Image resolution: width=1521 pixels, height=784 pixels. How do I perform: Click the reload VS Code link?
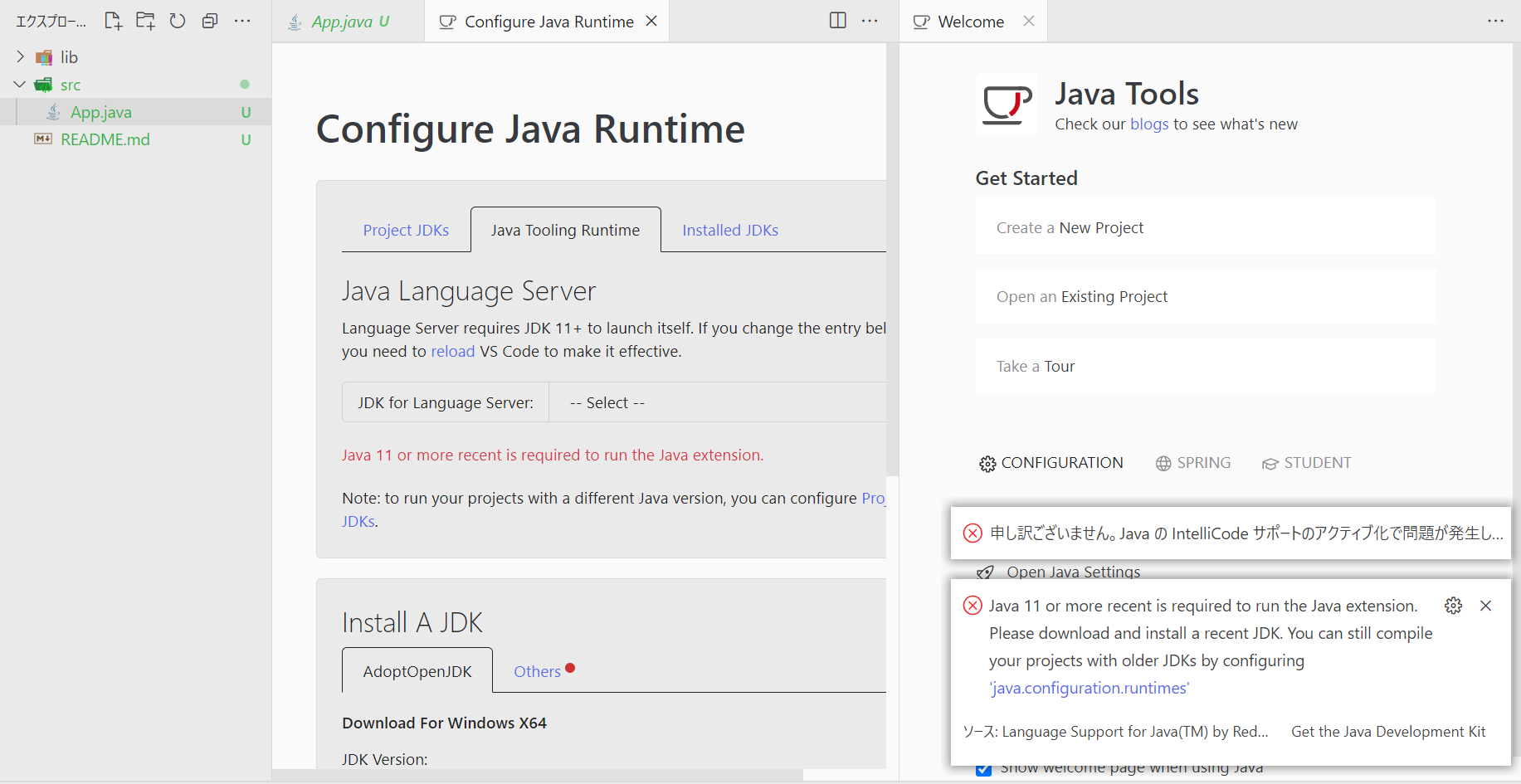click(x=453, y=351)
